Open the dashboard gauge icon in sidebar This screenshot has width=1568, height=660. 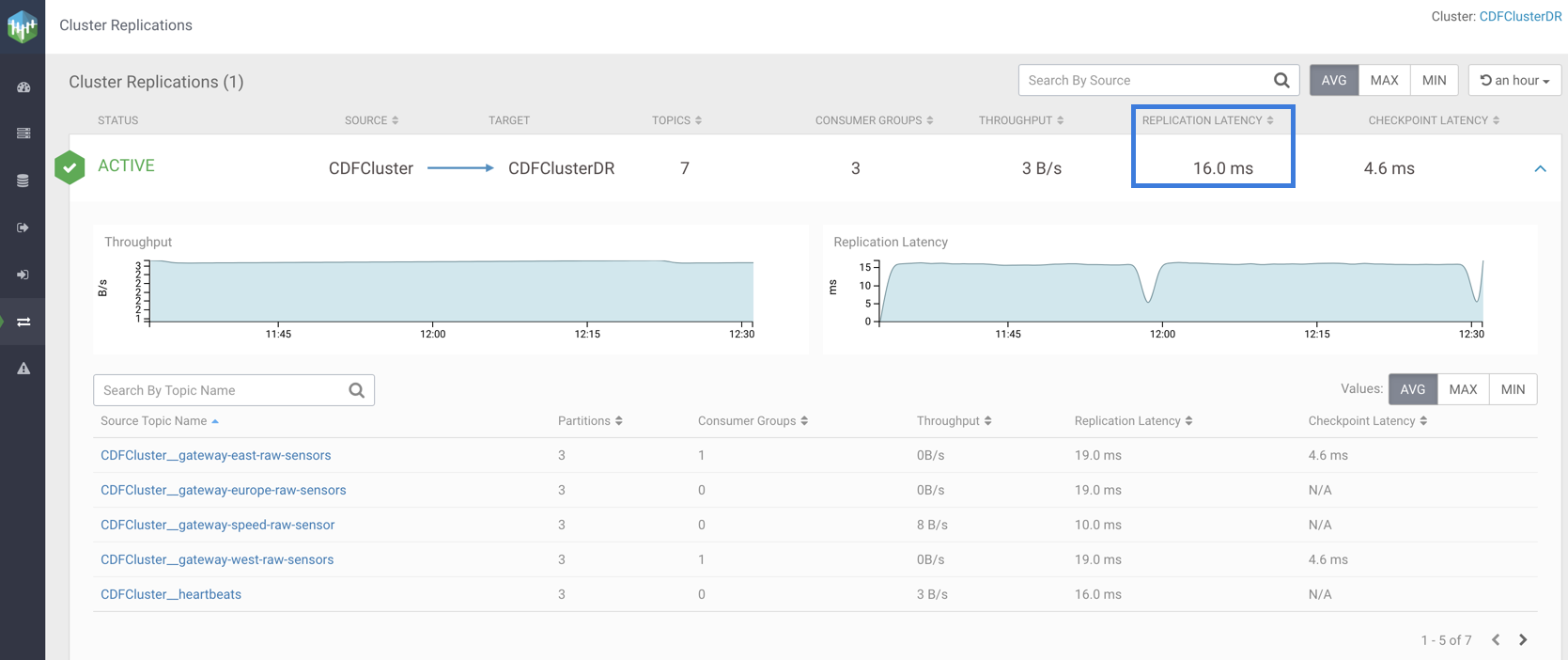pos(23,87)
